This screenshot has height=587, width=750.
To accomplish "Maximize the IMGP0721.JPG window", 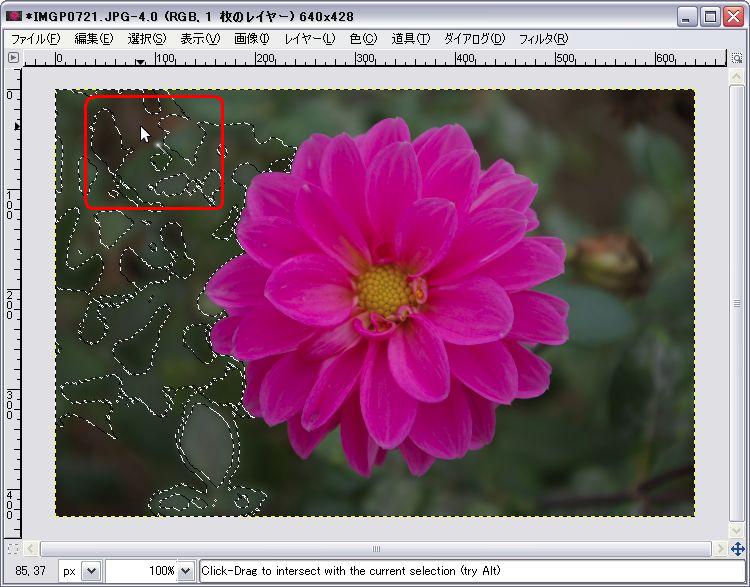I will (x=710, y=17).
